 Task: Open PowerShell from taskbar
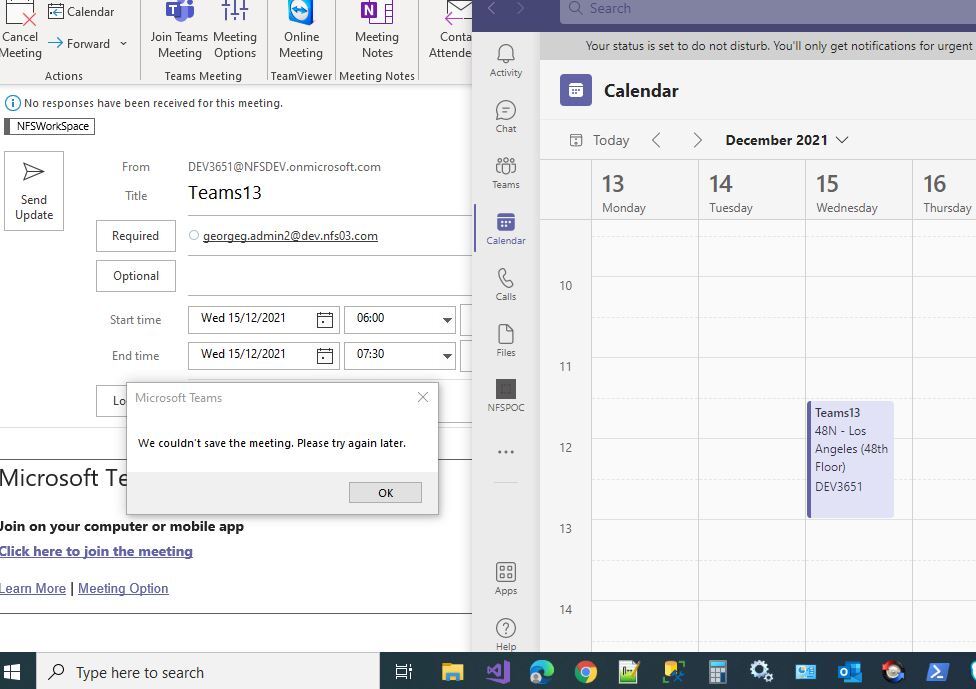coord(937,672)
